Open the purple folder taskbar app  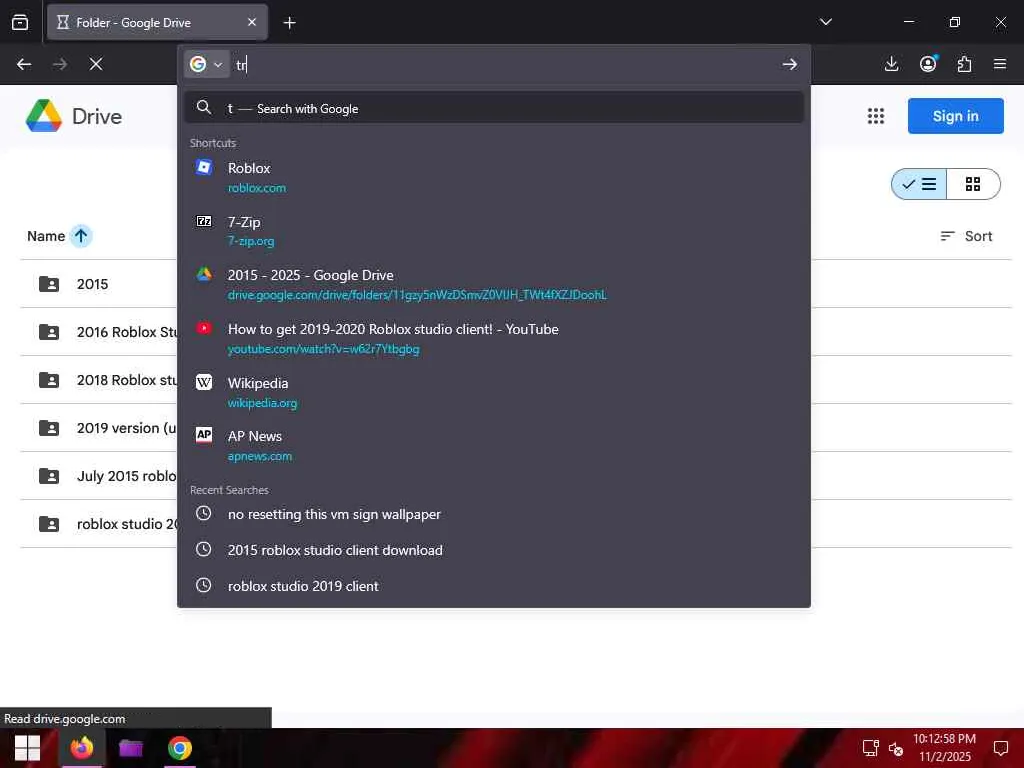coord(131,748)
